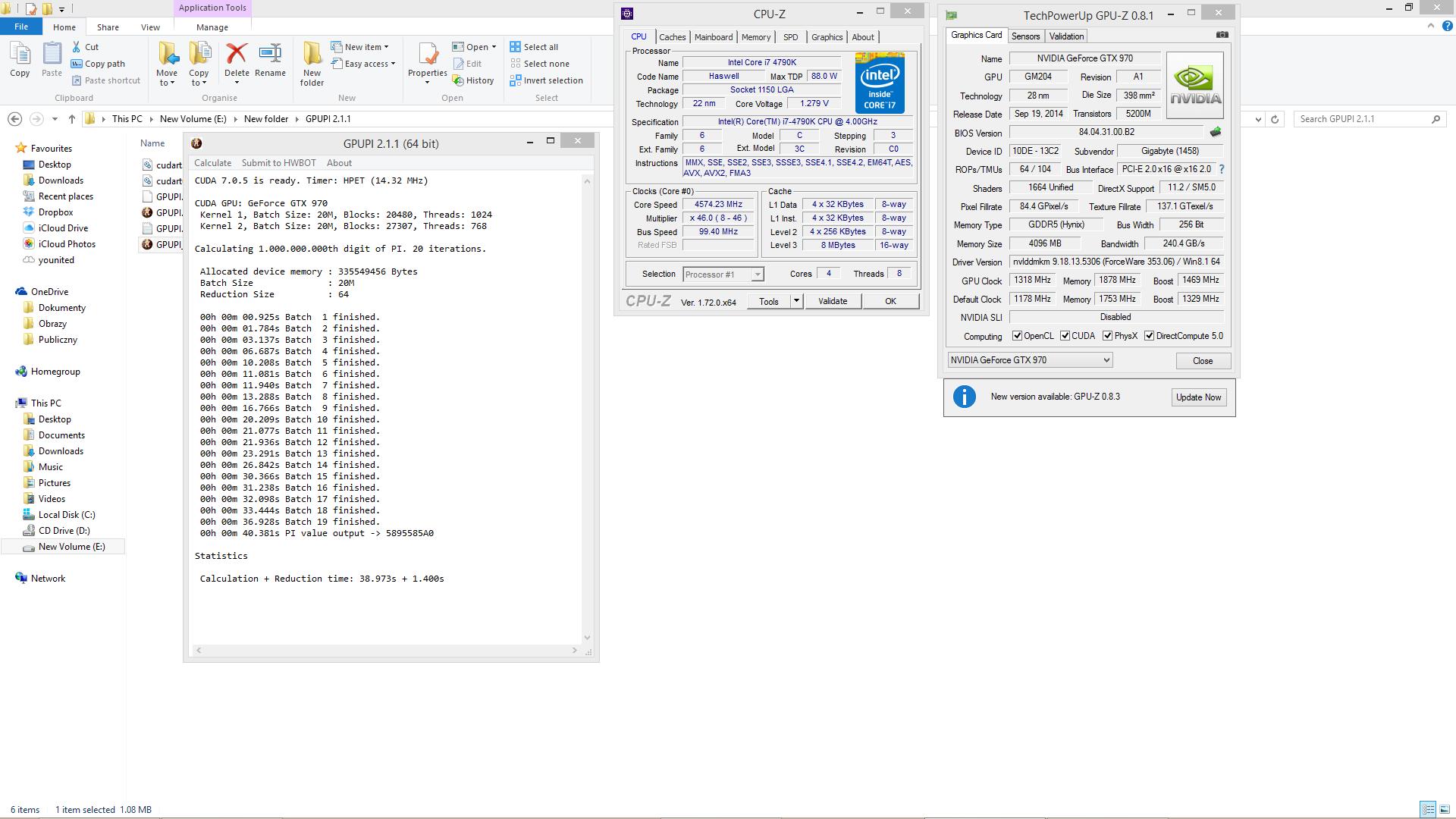Switch to the CPU-Z Mainboard tab
This screenshot has width=1456, height=819.
pos(713,37)
